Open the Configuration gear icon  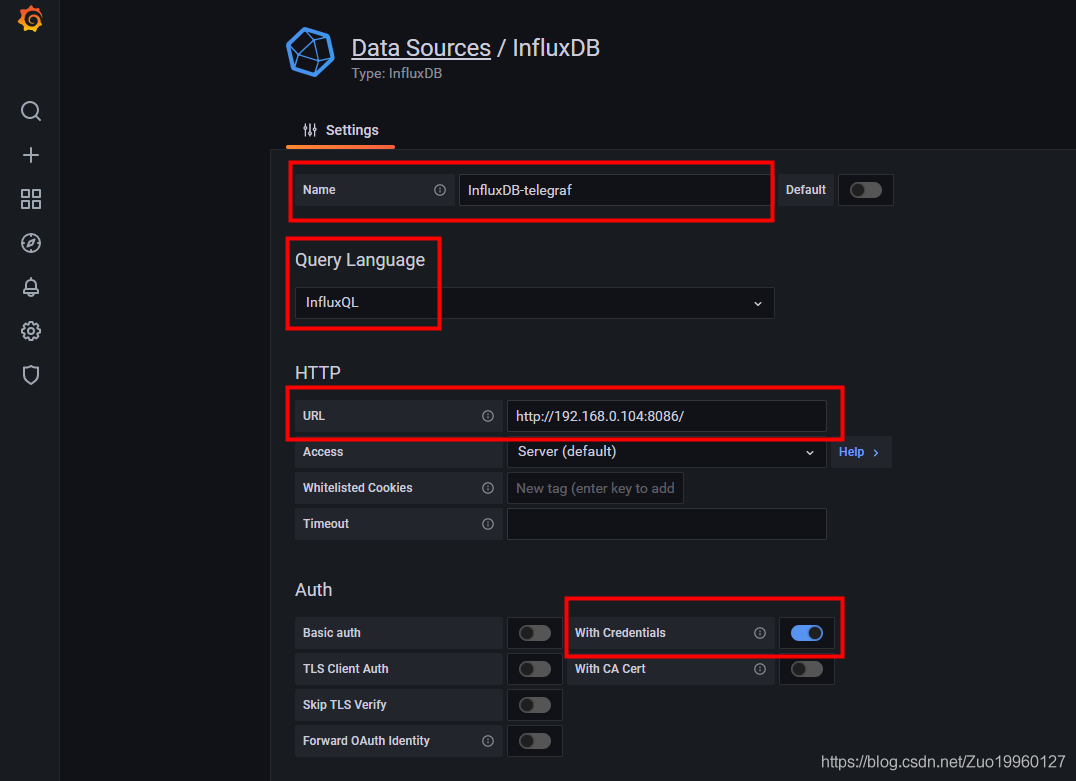click(31, 331)
